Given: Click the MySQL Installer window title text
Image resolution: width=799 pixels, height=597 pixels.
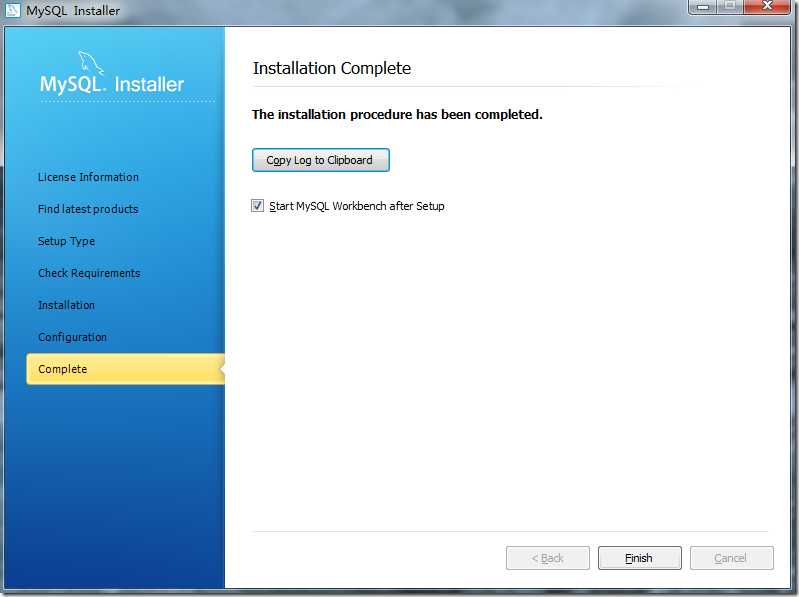Looking at the screenshot, I should (x=73, y=10).
